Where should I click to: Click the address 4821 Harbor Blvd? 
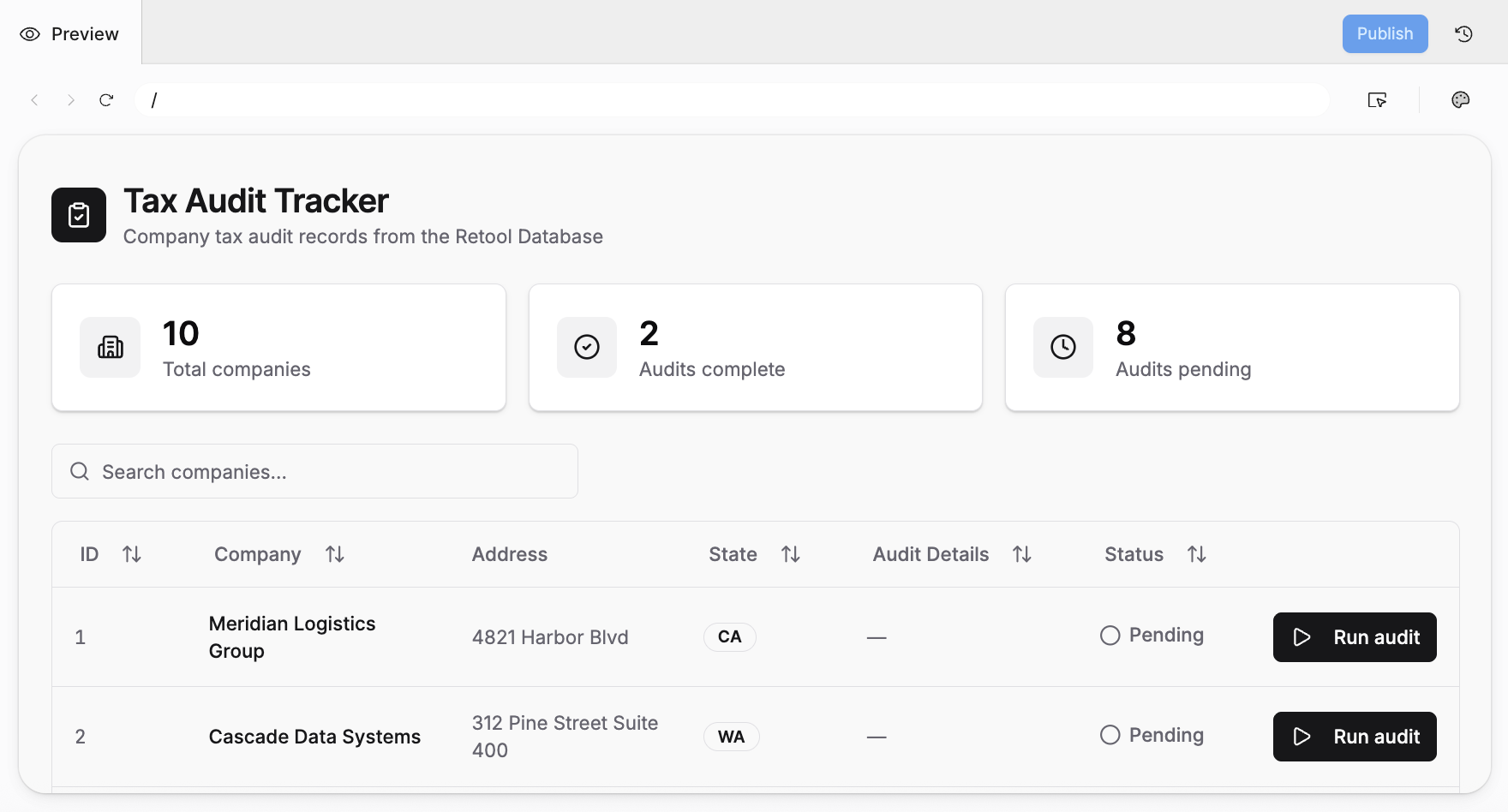(550, 637)
